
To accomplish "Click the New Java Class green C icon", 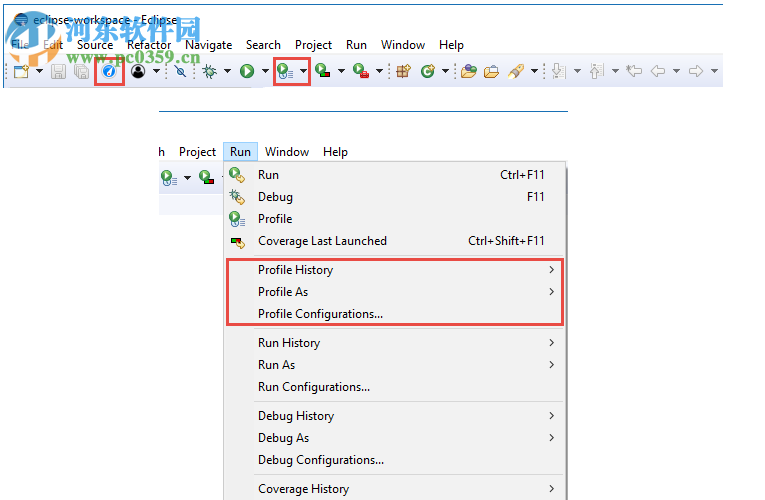I will pos(428,72).
